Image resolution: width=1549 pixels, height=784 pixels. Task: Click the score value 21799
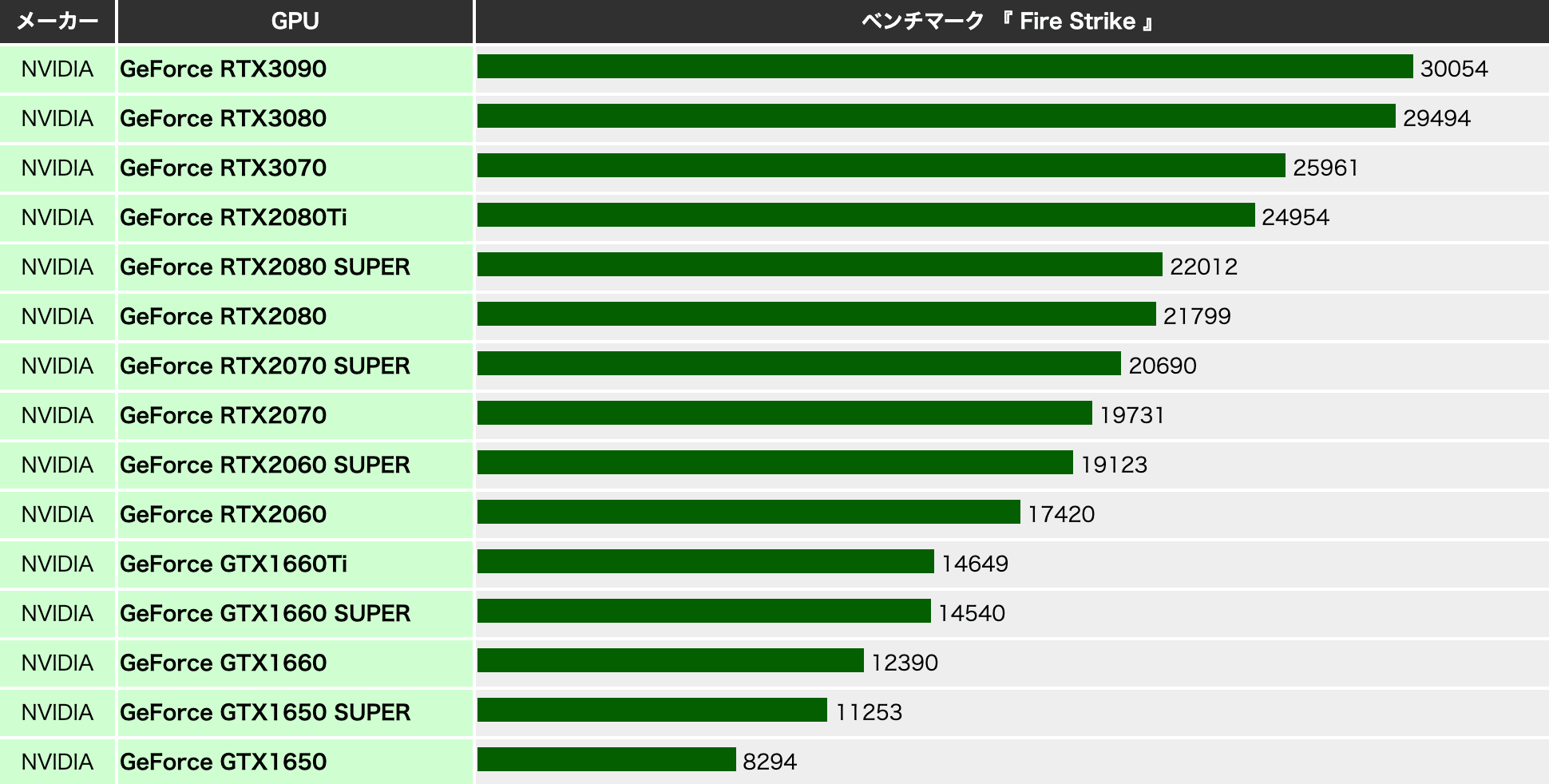(x=1196, y=317)
